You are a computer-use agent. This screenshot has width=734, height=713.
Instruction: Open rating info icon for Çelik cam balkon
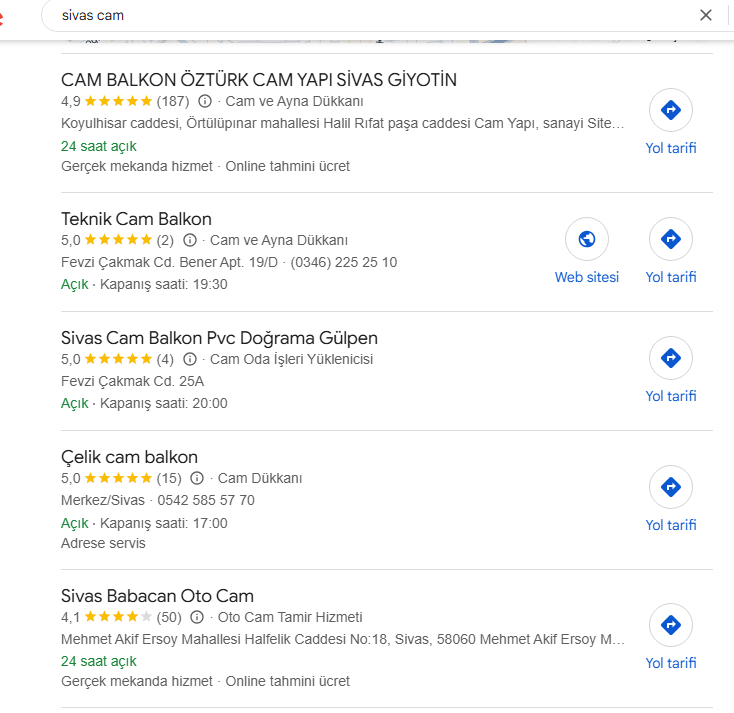[x=197, y=478]
